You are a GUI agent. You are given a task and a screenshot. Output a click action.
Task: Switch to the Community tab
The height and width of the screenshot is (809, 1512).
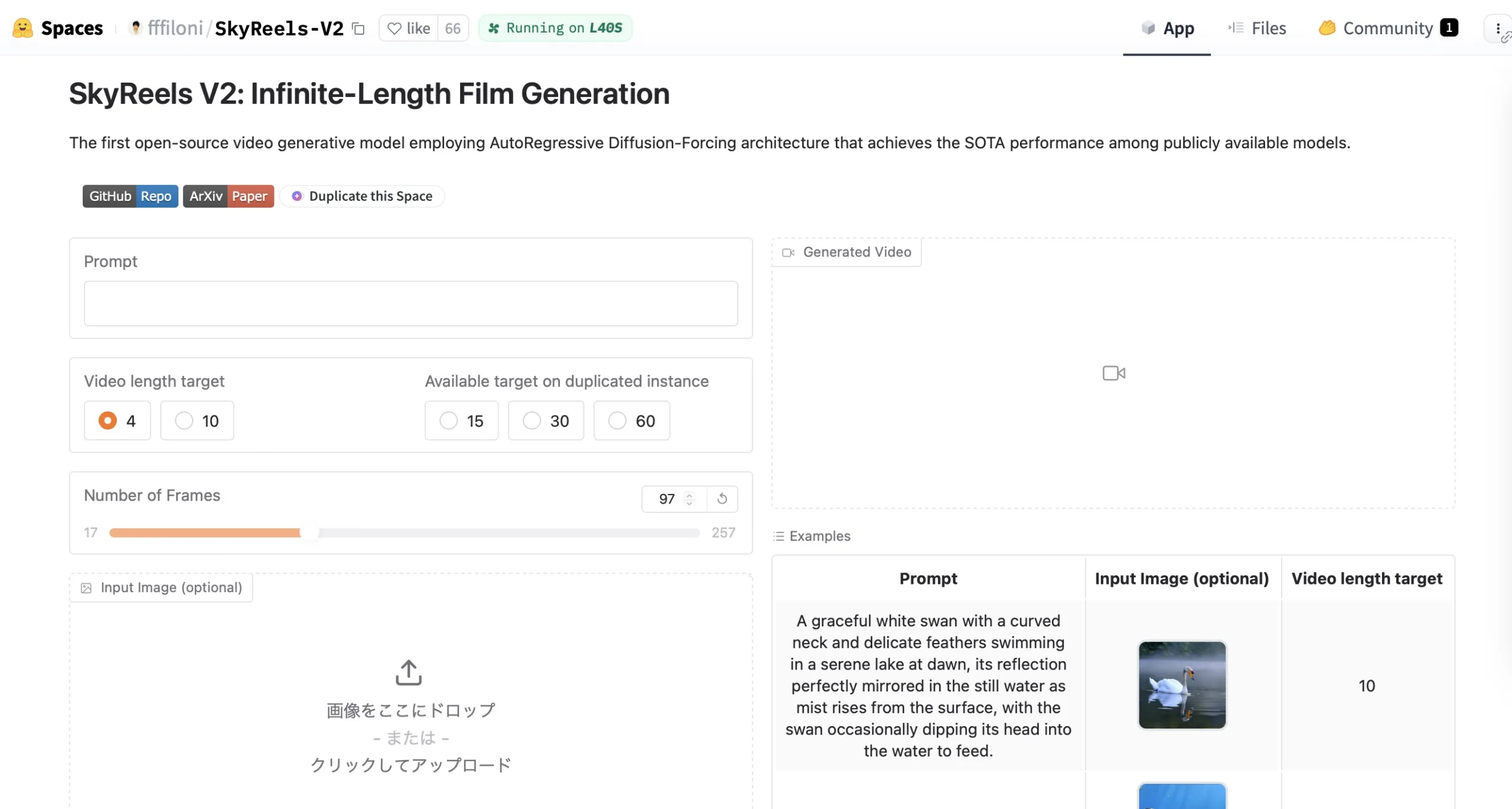(1388, 28)
